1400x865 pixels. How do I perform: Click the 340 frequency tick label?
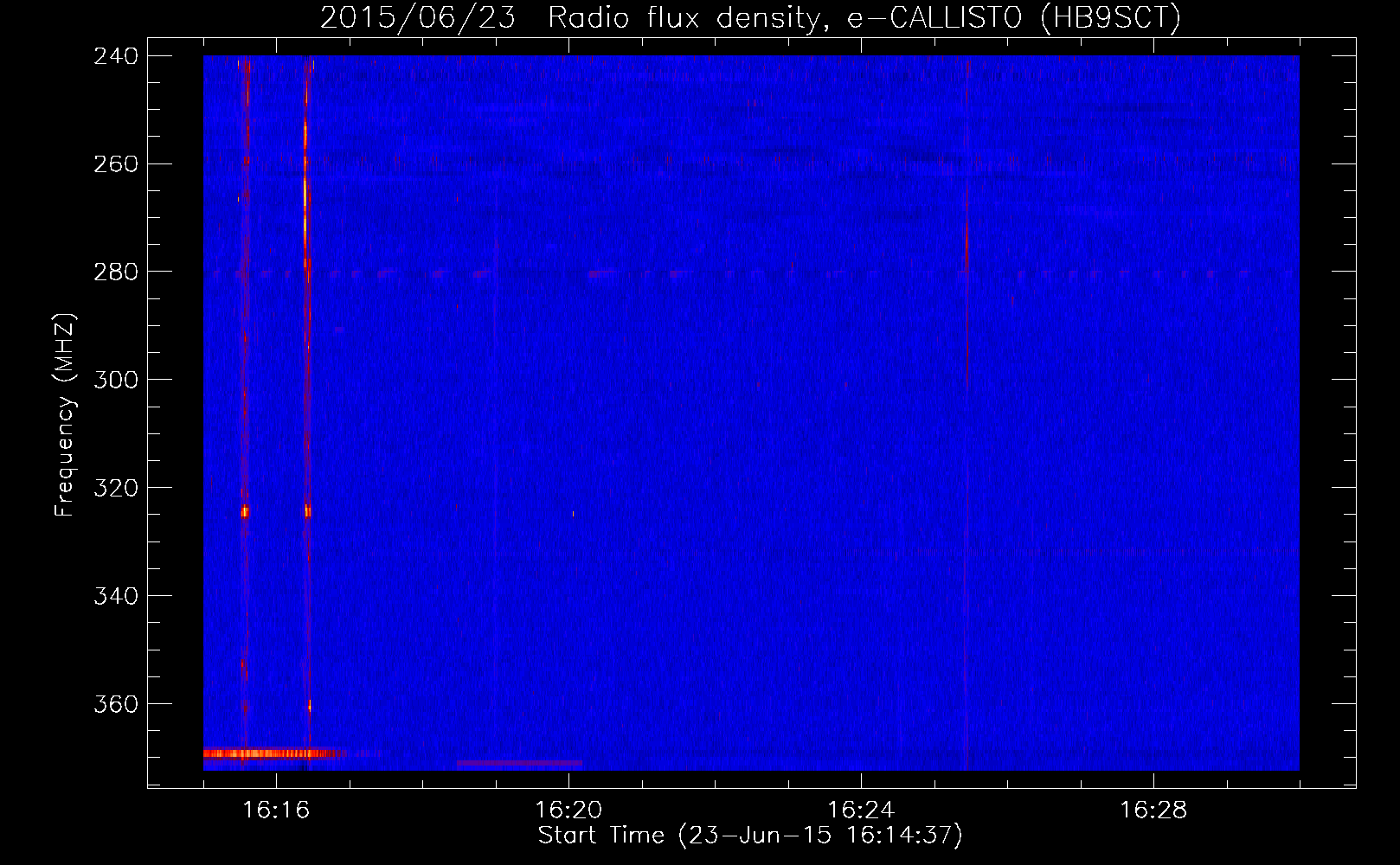click(116, 597)
